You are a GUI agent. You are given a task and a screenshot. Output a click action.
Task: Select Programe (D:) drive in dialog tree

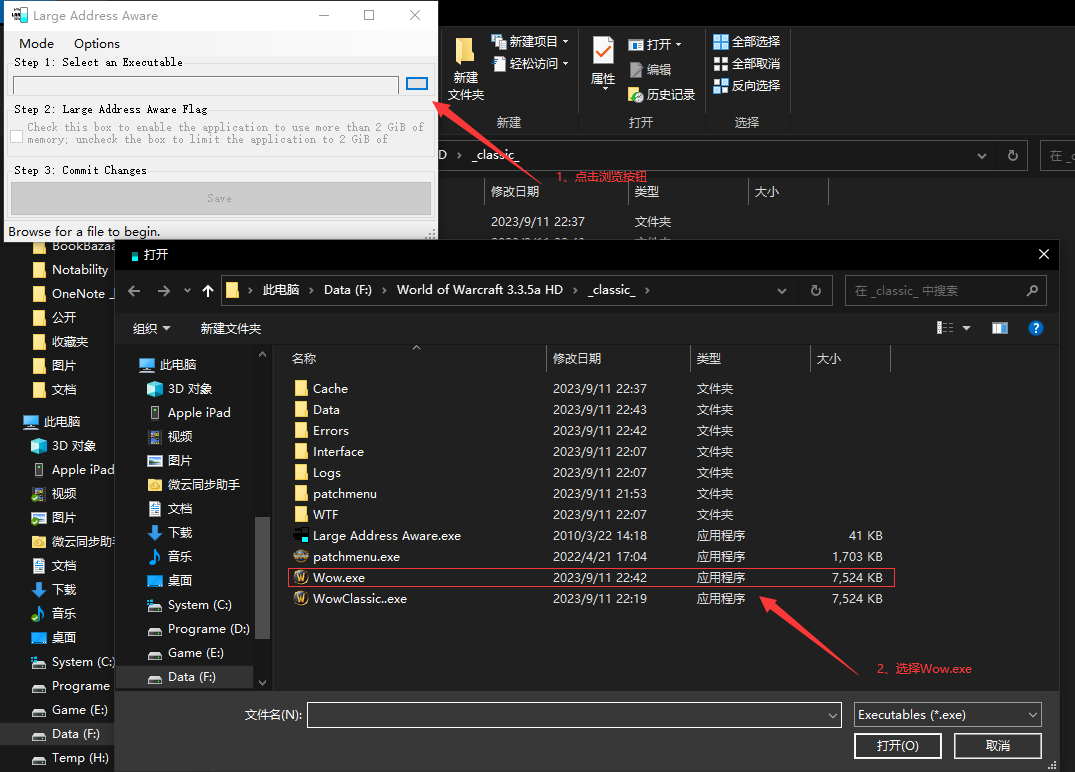click(199, 629)
